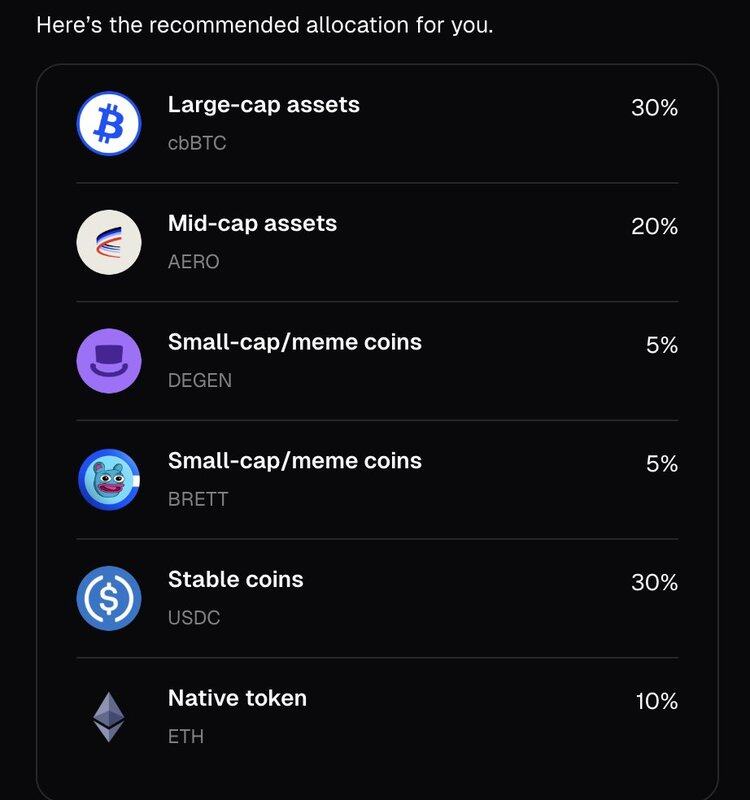Select the 10% value for ETH
The height and width of the screenshot is (800, 750).
(x=657, y=702)
